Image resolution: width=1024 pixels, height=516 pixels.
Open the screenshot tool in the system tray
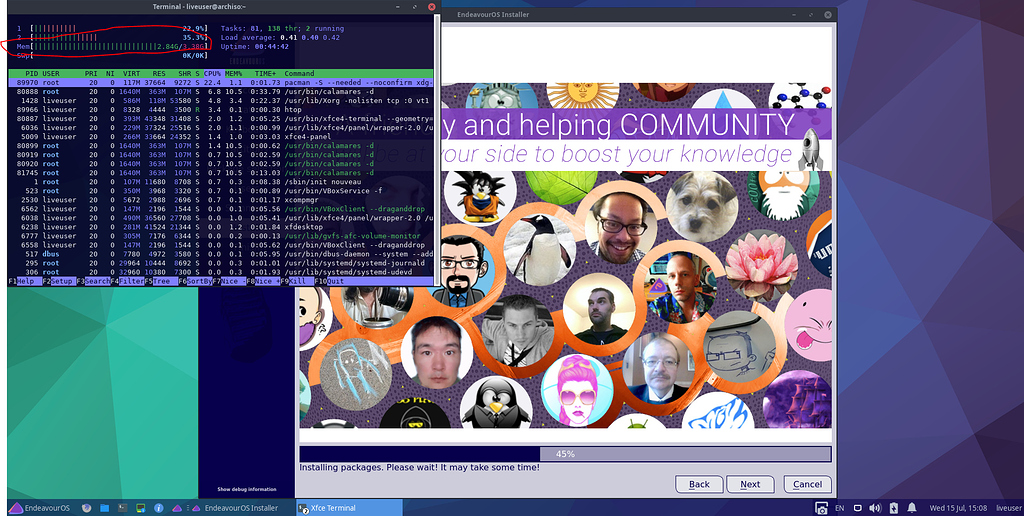(819, 508)
